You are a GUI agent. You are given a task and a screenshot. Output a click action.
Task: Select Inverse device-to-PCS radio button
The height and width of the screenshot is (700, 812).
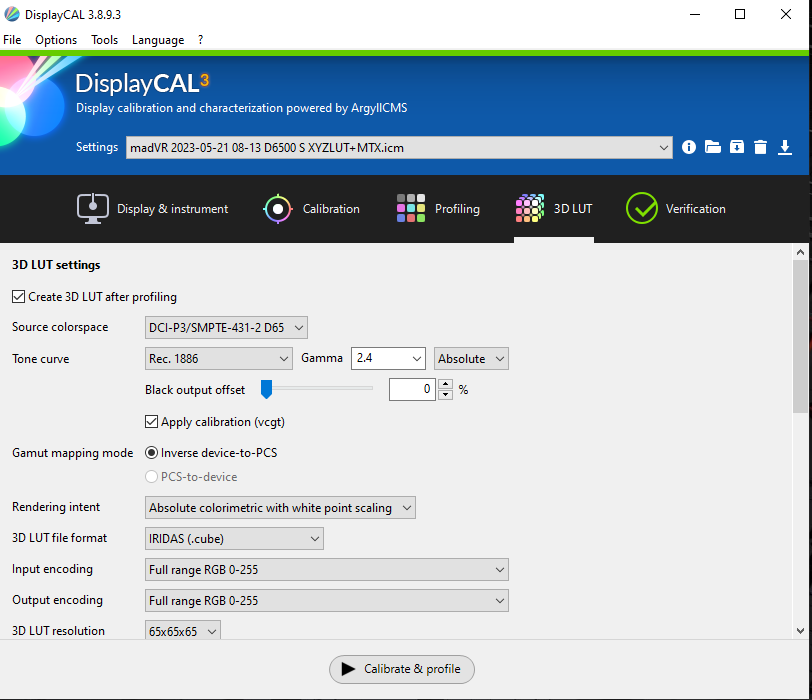click(151, 453)
